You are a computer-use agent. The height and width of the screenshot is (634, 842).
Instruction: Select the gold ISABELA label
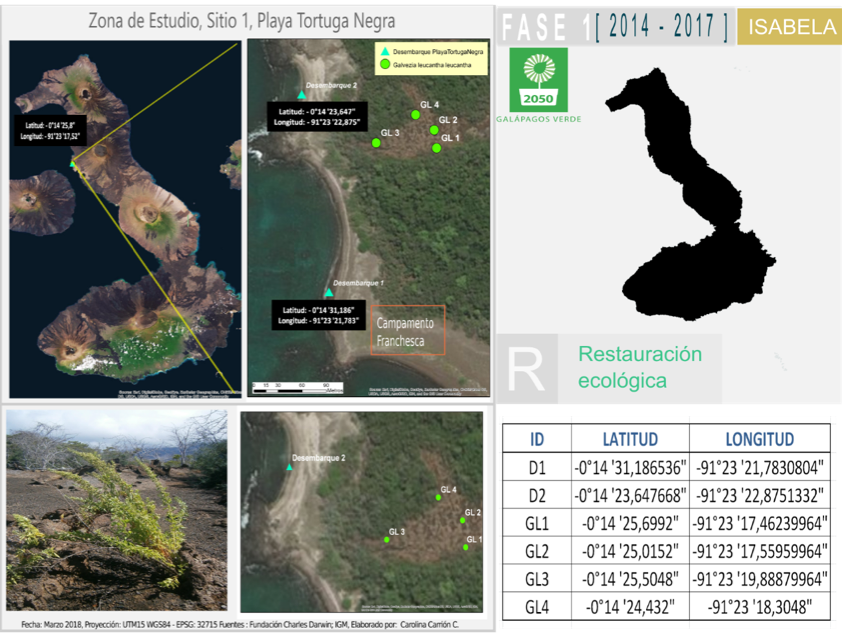[788, 28]
